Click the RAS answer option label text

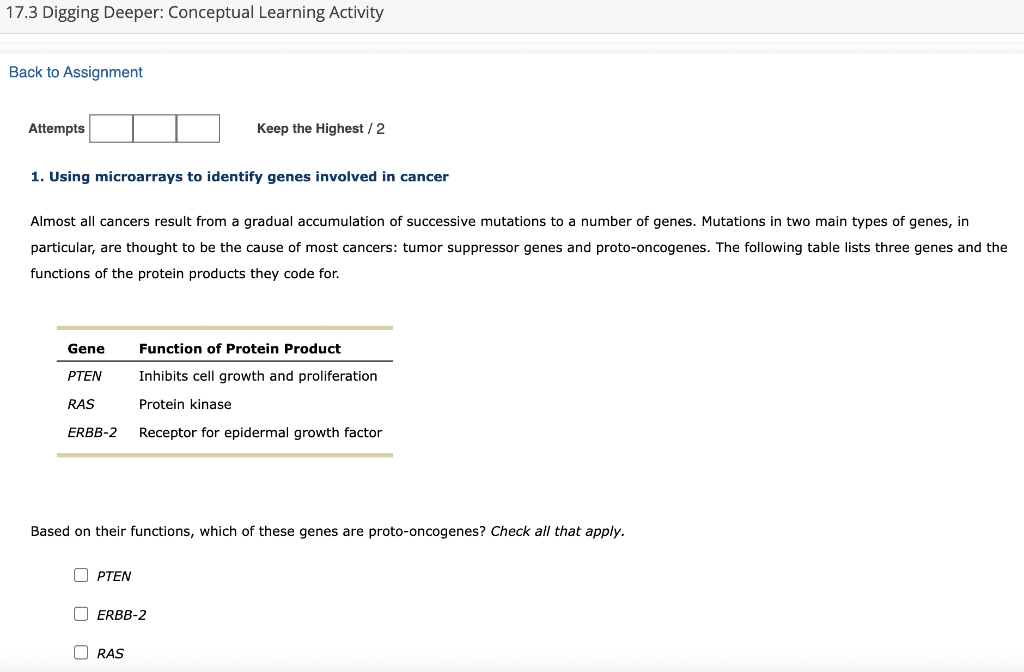(110, 654)
